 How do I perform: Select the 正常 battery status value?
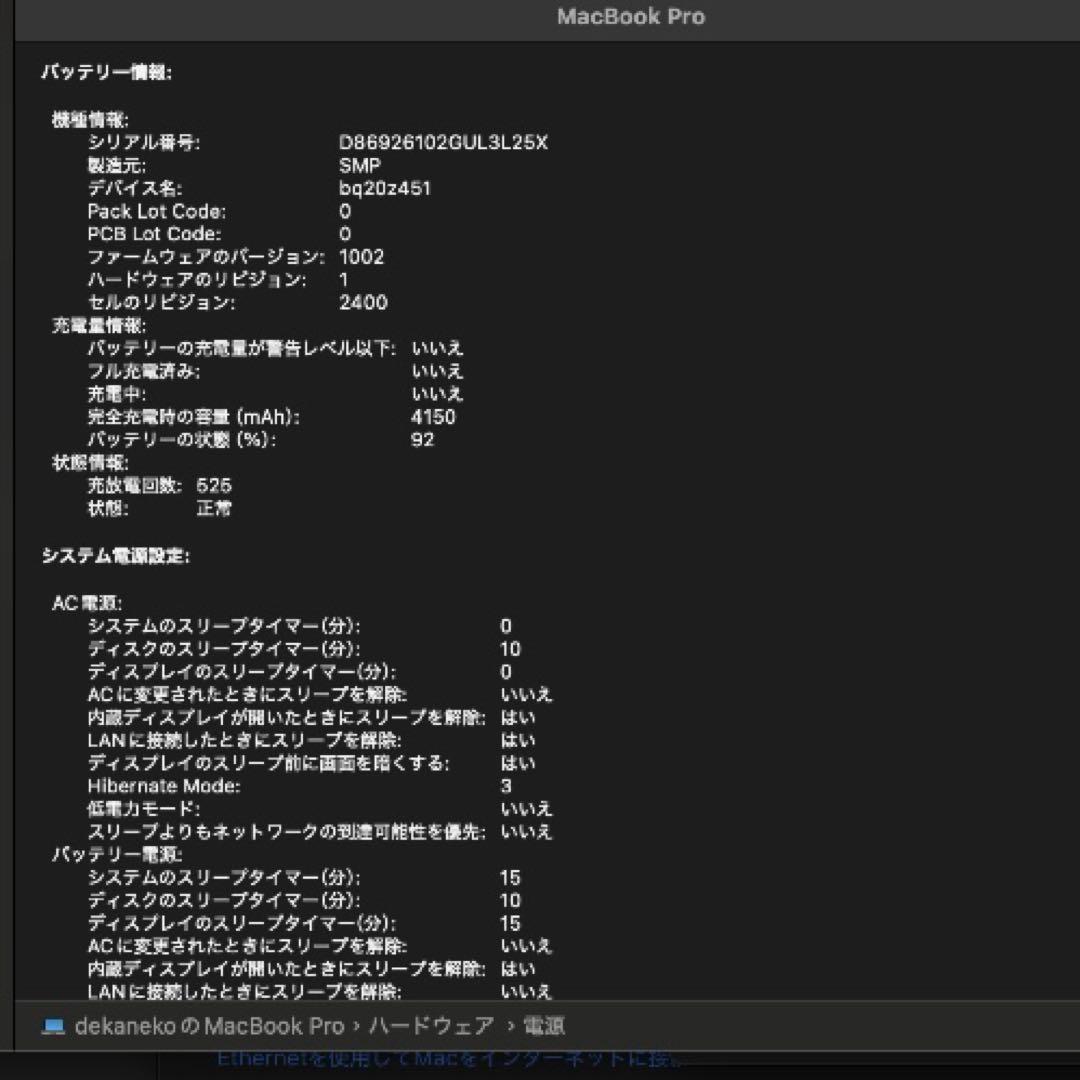tap(214, 508)
